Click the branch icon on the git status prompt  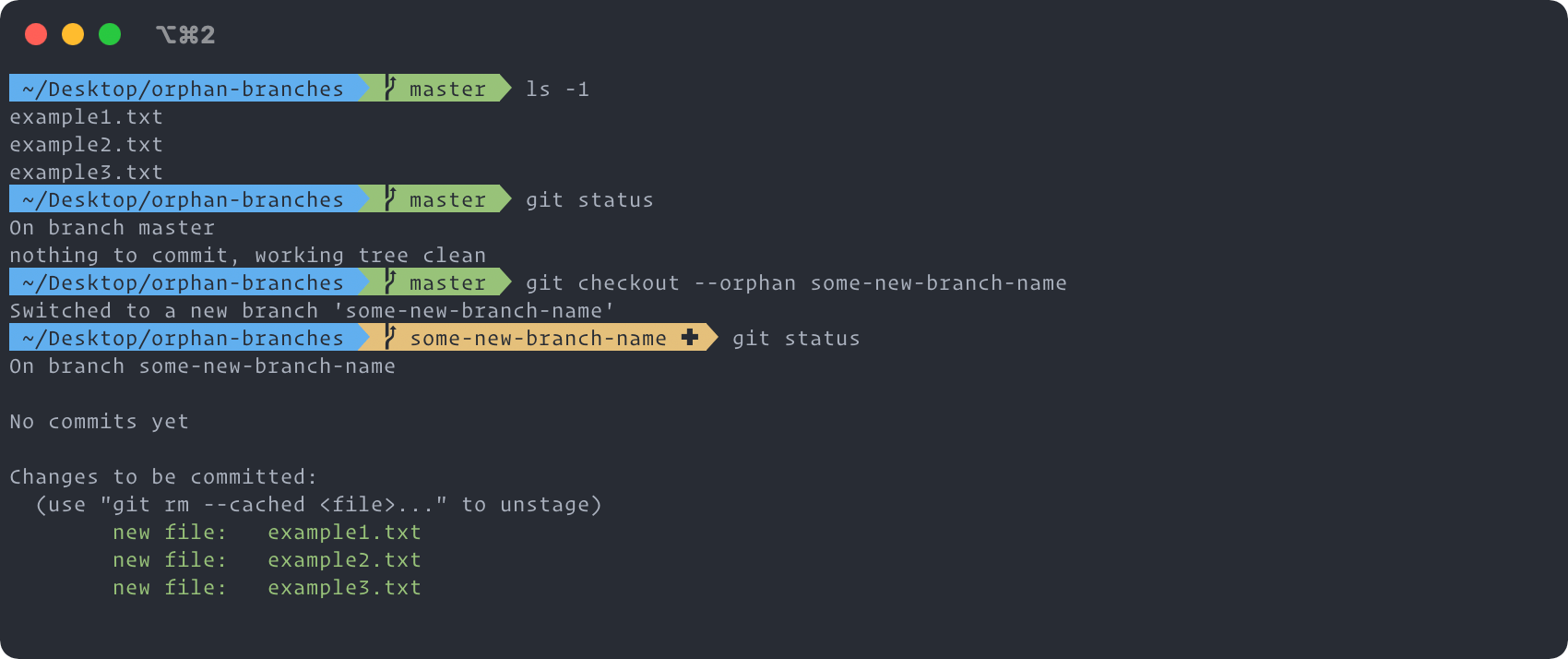coord(390,199)
